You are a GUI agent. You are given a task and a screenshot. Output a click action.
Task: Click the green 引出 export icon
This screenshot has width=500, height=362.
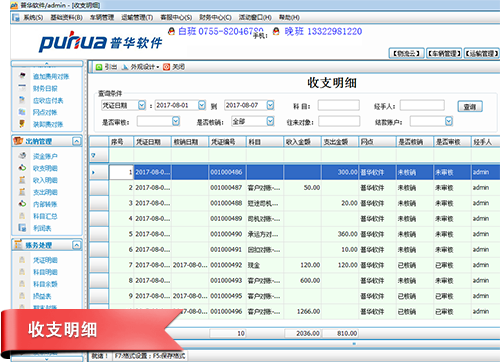[99, 67]
